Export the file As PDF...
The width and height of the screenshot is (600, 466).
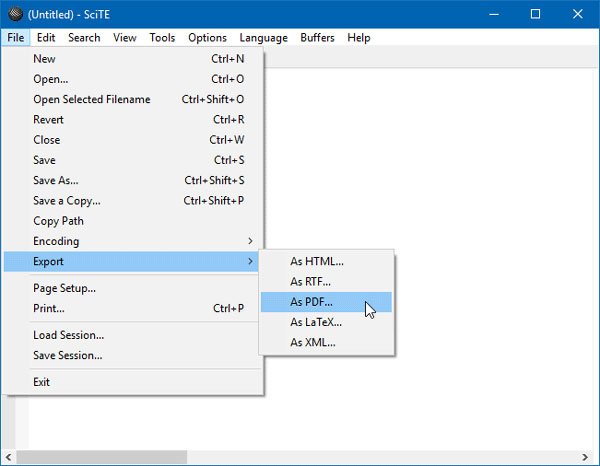pyautogui.click(x=326, y=302)
